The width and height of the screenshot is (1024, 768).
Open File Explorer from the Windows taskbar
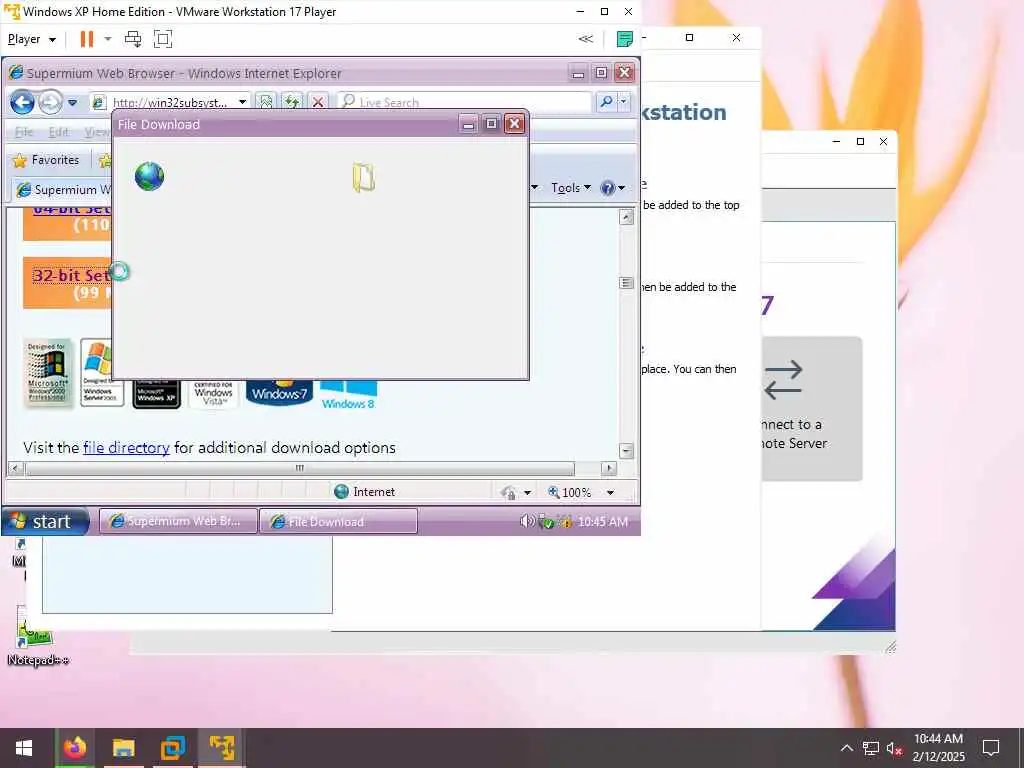123,748
